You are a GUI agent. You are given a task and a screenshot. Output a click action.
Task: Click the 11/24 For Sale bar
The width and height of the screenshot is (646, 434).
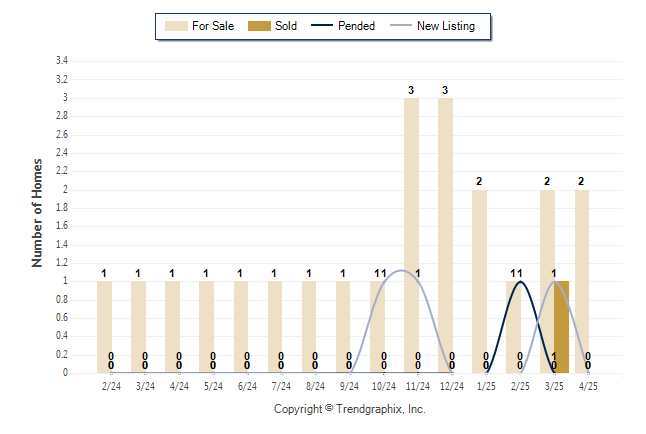(x=411, y=236)
